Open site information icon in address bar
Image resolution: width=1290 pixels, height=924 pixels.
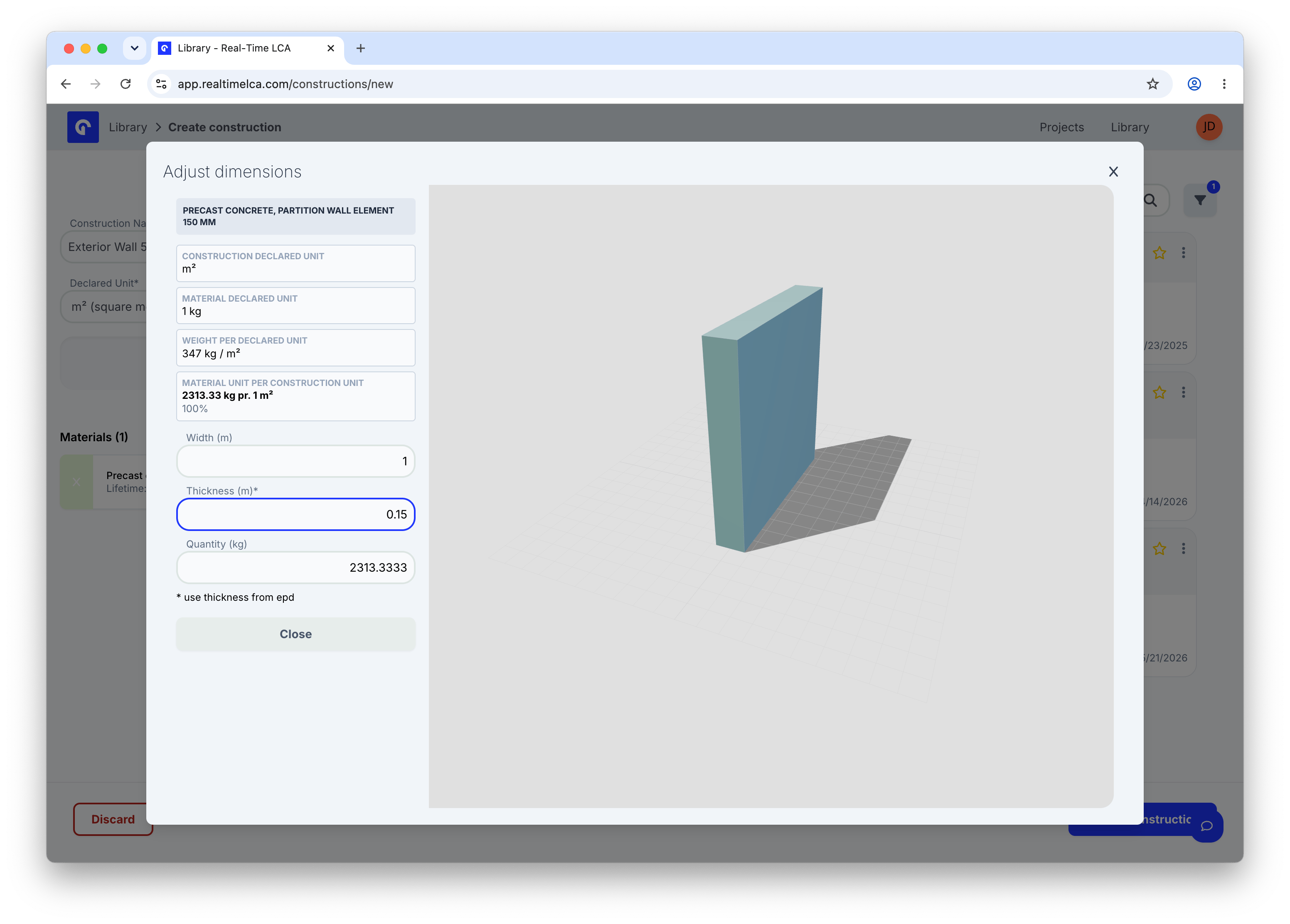click(x=162, y=84)
